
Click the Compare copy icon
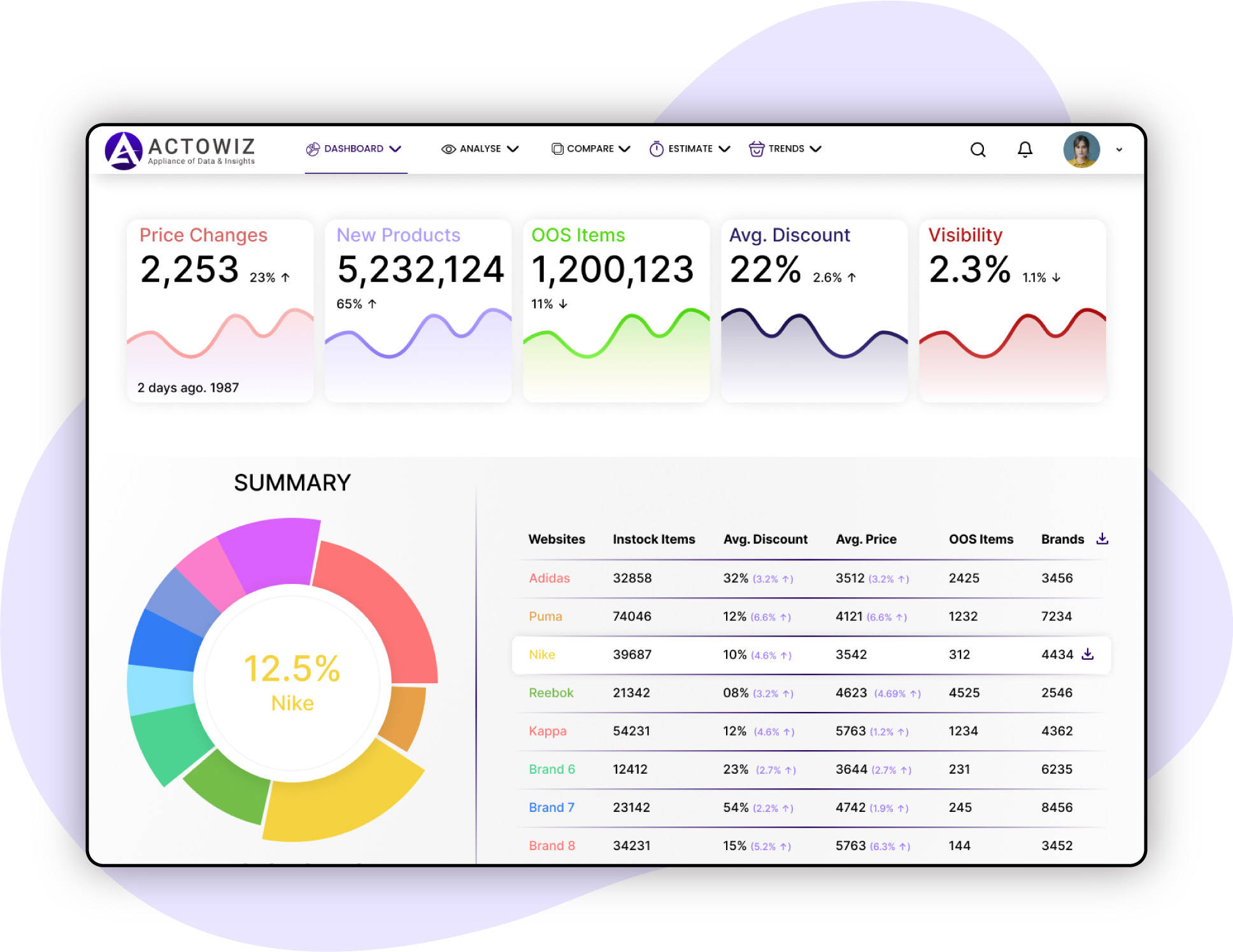pos(557,149)
